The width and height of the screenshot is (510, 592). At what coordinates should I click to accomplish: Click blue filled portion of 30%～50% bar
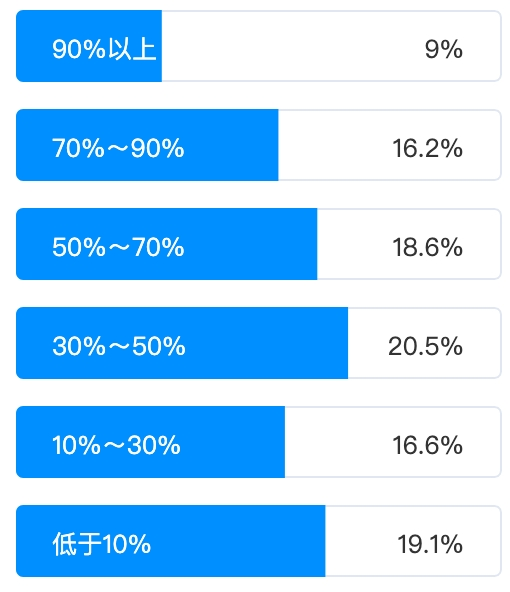(x=182, y=343)
